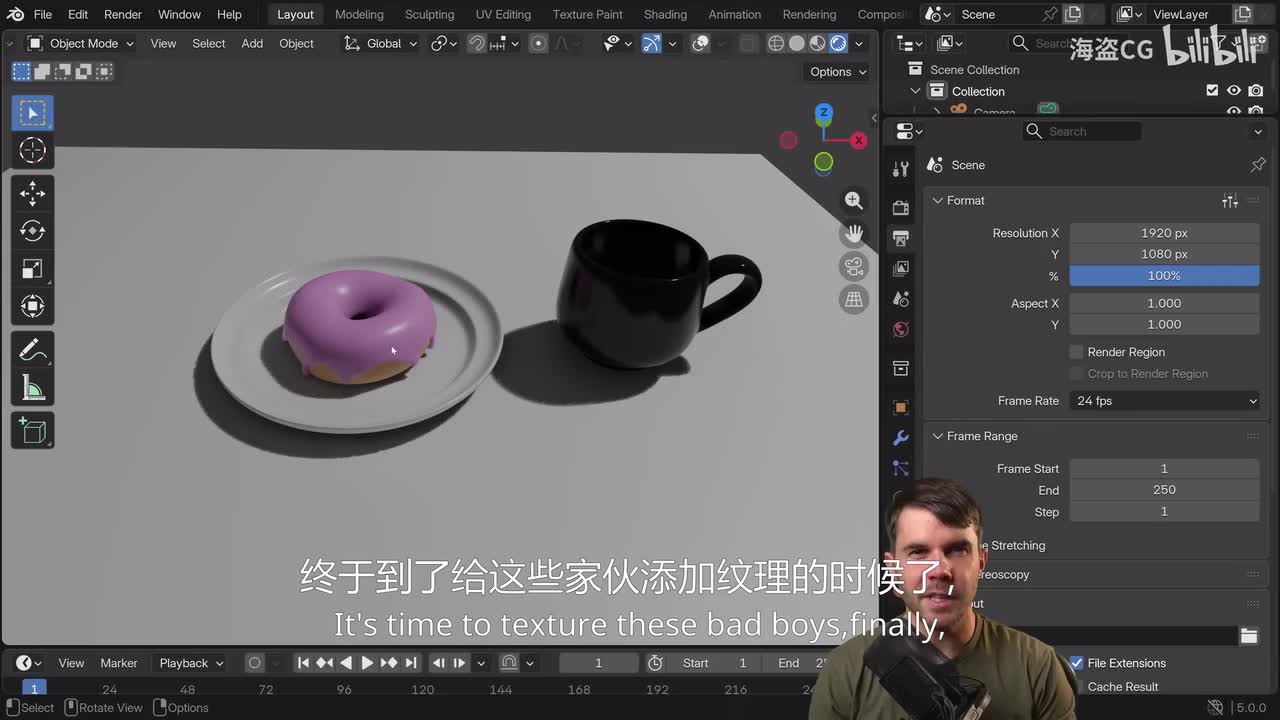Jump to the first frame button

click(303, 663)
